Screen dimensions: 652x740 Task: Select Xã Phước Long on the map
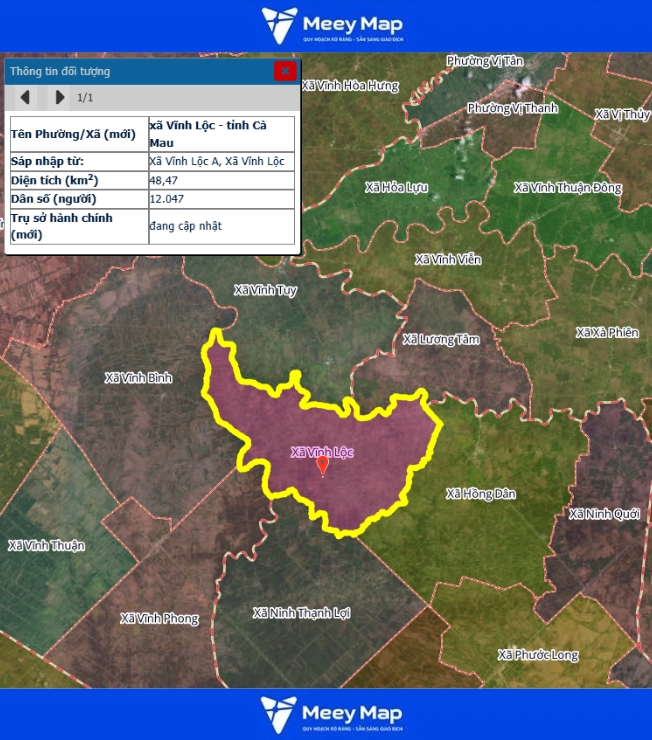coord(538,655)
